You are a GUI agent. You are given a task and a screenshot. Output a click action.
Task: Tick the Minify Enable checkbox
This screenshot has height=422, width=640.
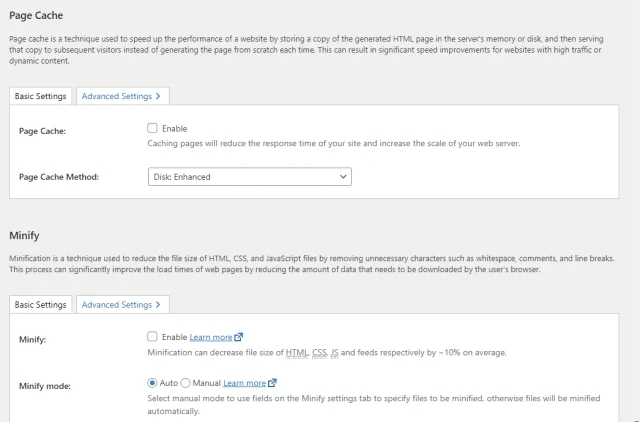pos(152,337)
